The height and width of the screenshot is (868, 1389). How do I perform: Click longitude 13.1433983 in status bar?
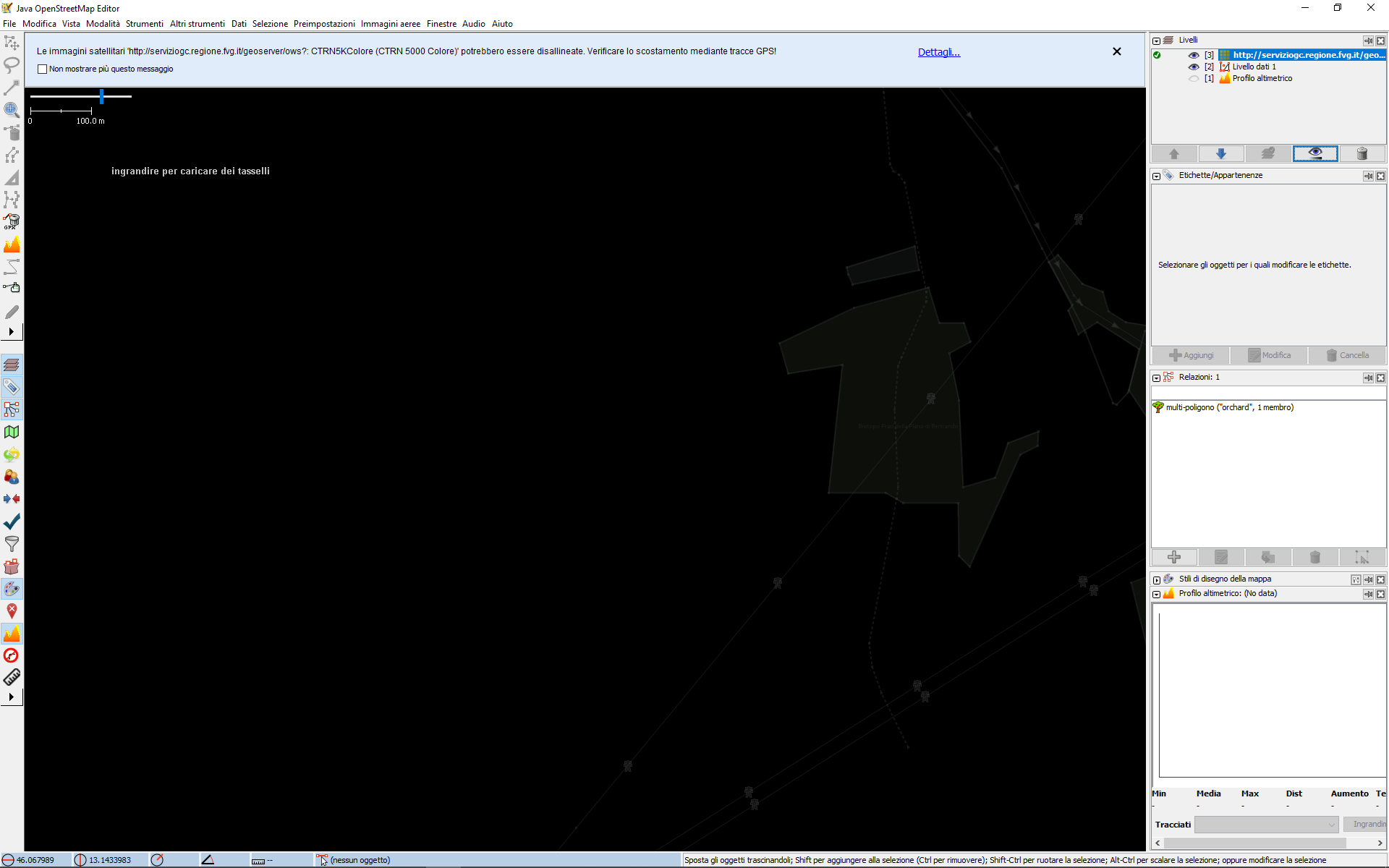pyautogui.click(x=109, y=860)
